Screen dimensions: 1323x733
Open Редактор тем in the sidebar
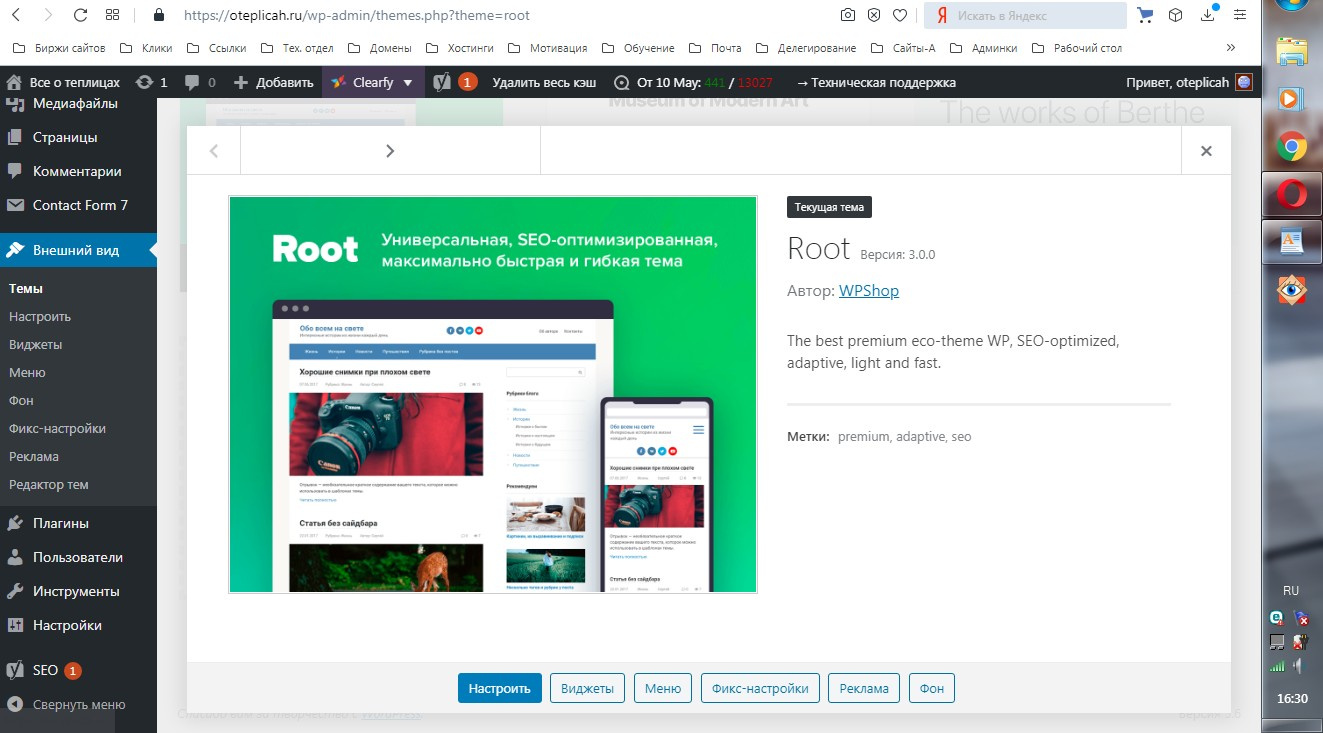point(49,484)
